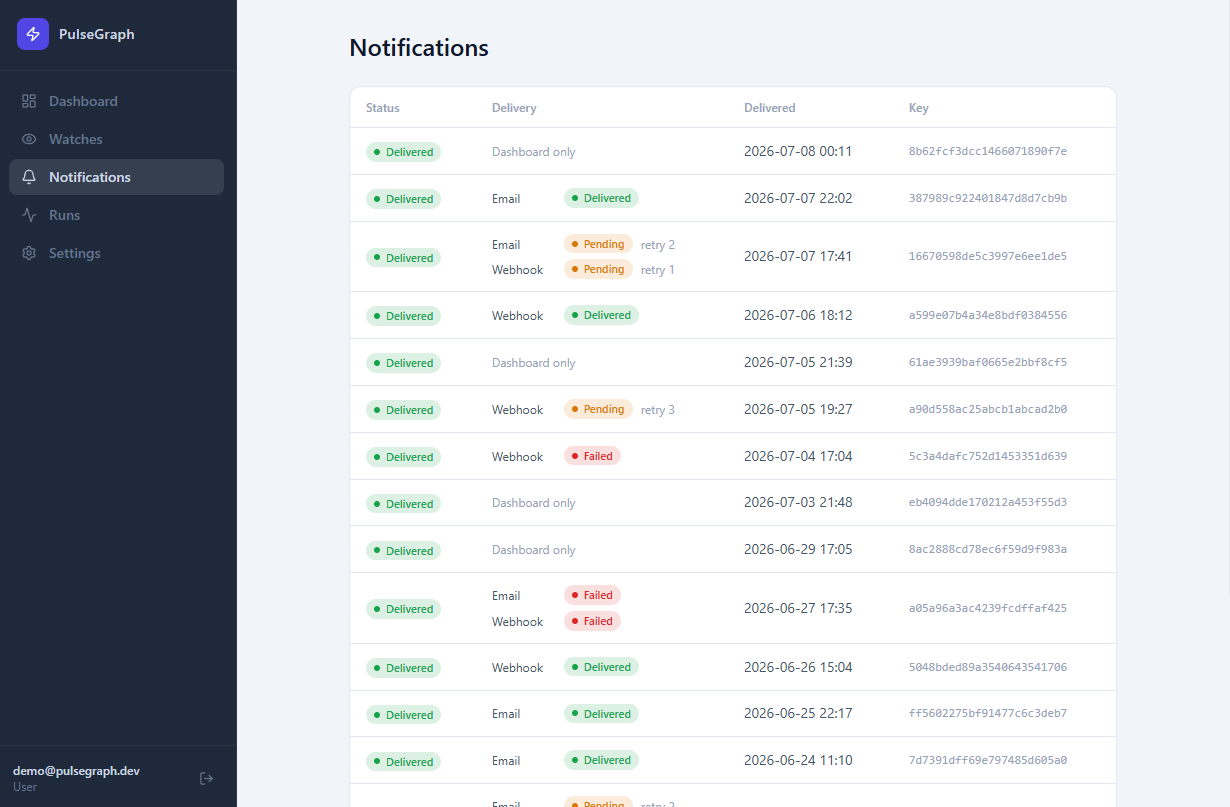Click the demo@pulsegraph.dev account label
This screenshot has height=807, width=1230.
76,771
